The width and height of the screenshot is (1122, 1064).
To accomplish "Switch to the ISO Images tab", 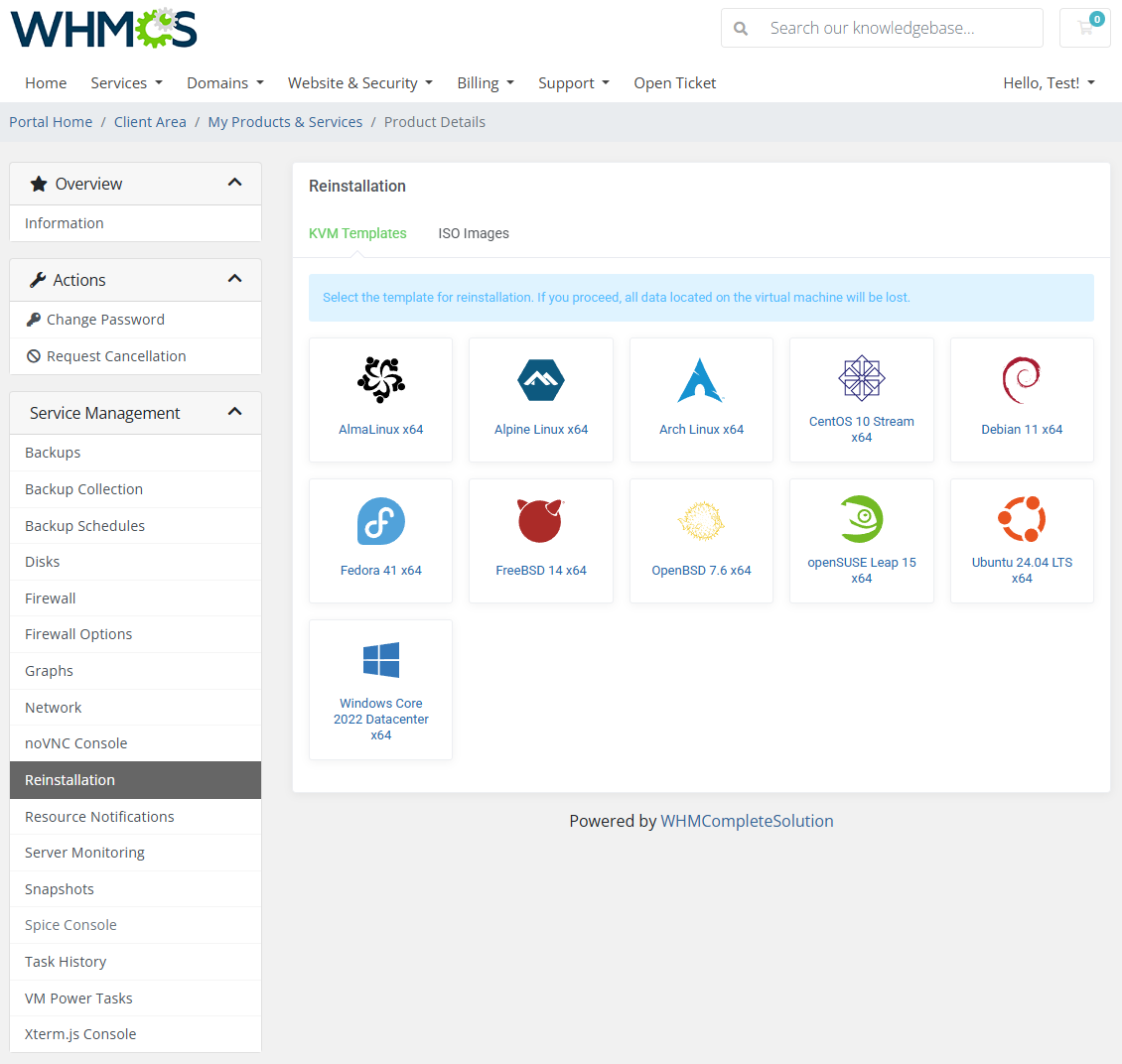I will (x=474, y=233).
